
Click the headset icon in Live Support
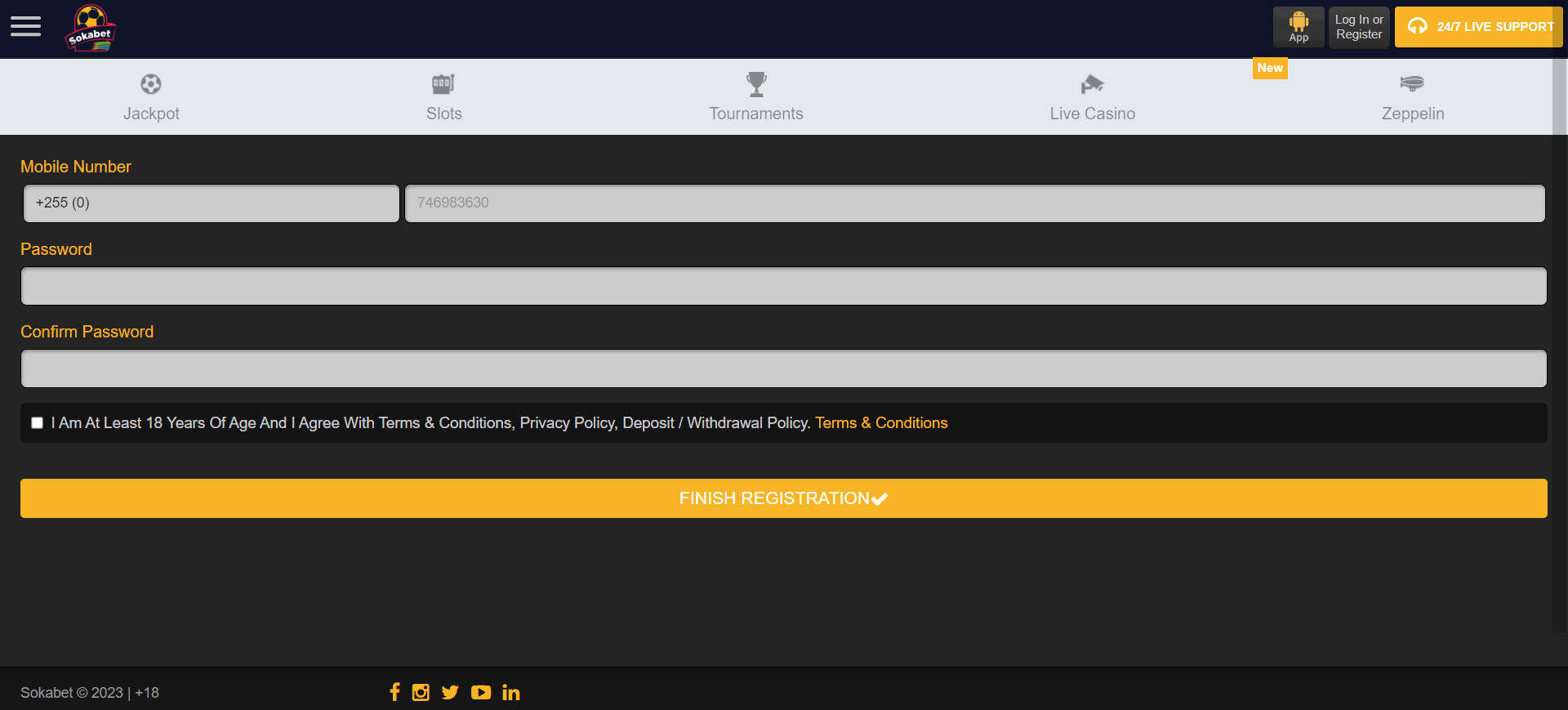pyautogui.click(x=1418, y=26)
